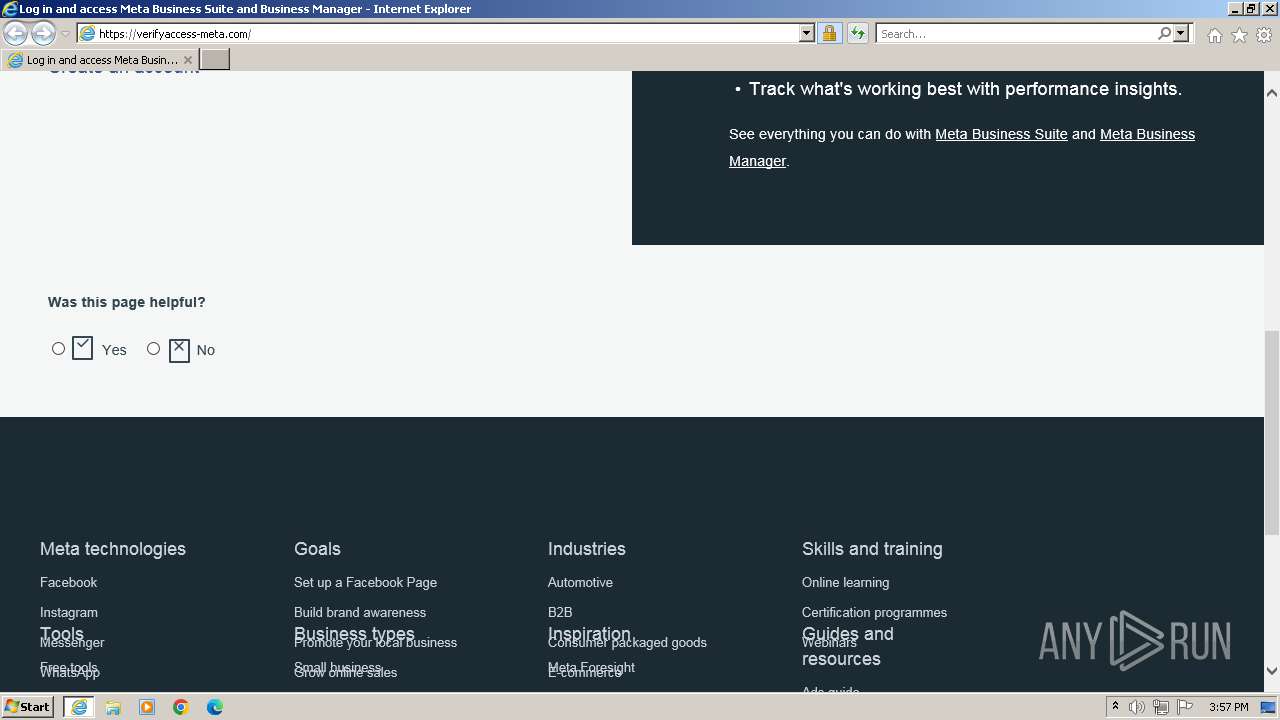The image size is (1280, 720).
Task: Click the search magnifier icon
Action: tap(1164, 33)
